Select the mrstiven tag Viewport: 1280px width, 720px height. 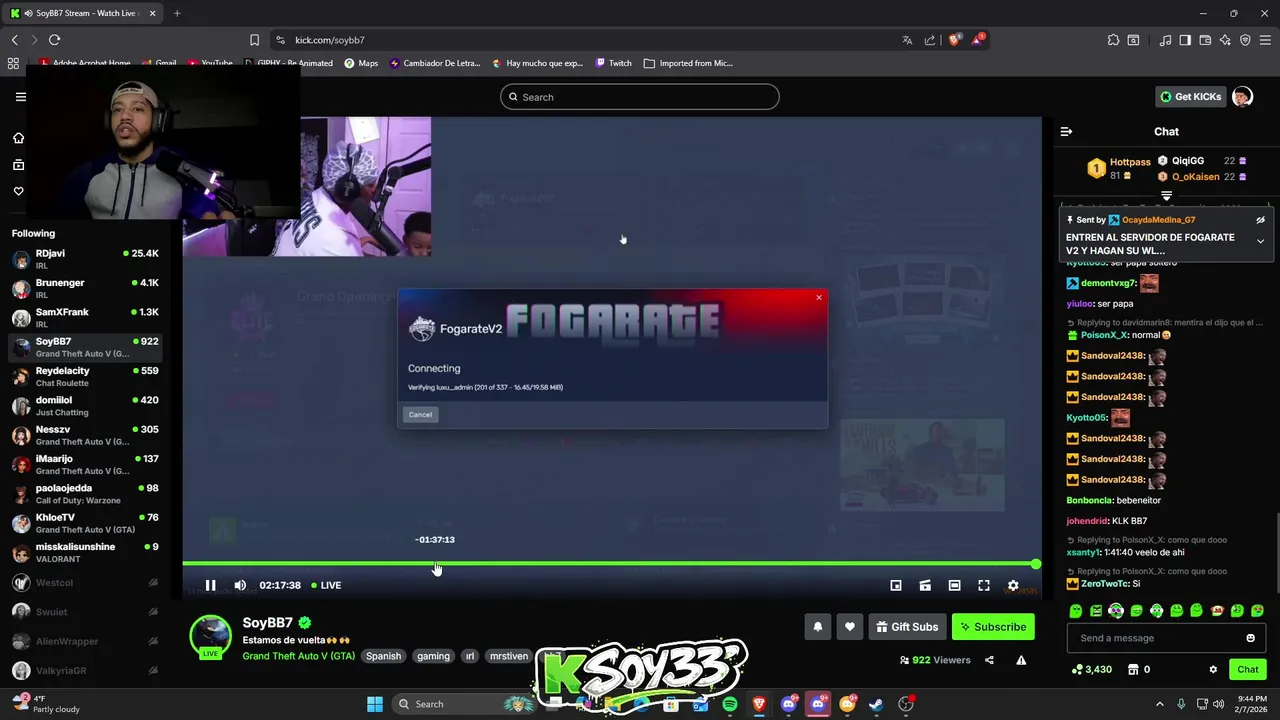tap(508, 656)
